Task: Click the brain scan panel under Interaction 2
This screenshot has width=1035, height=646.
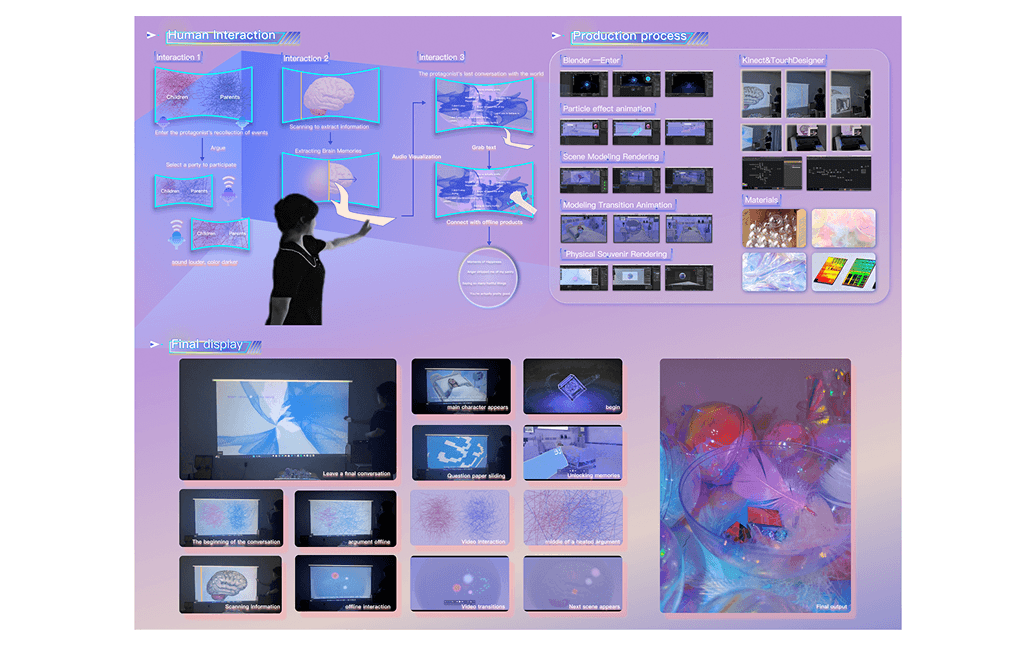Action: [331, 96]
